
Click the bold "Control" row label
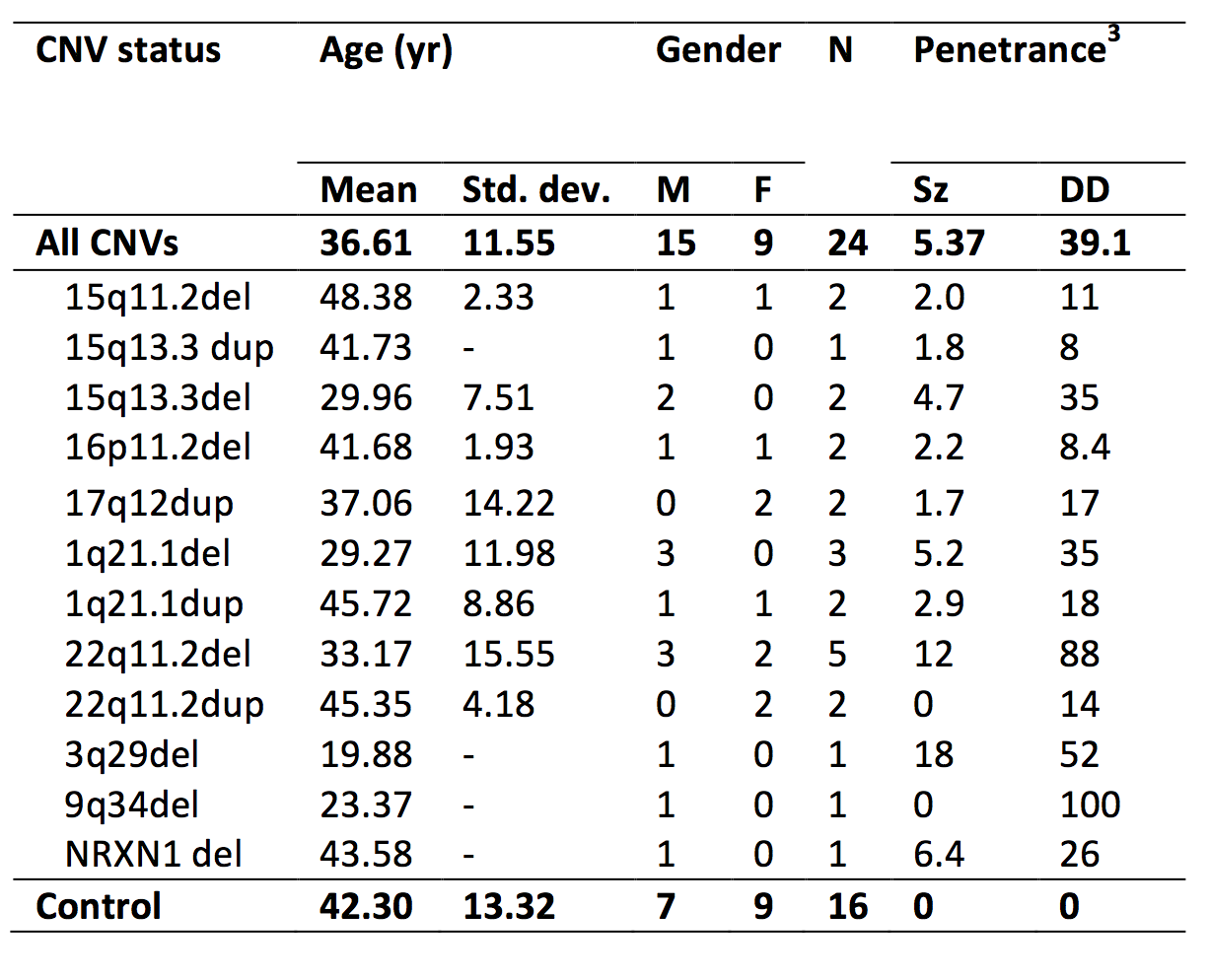98,906
